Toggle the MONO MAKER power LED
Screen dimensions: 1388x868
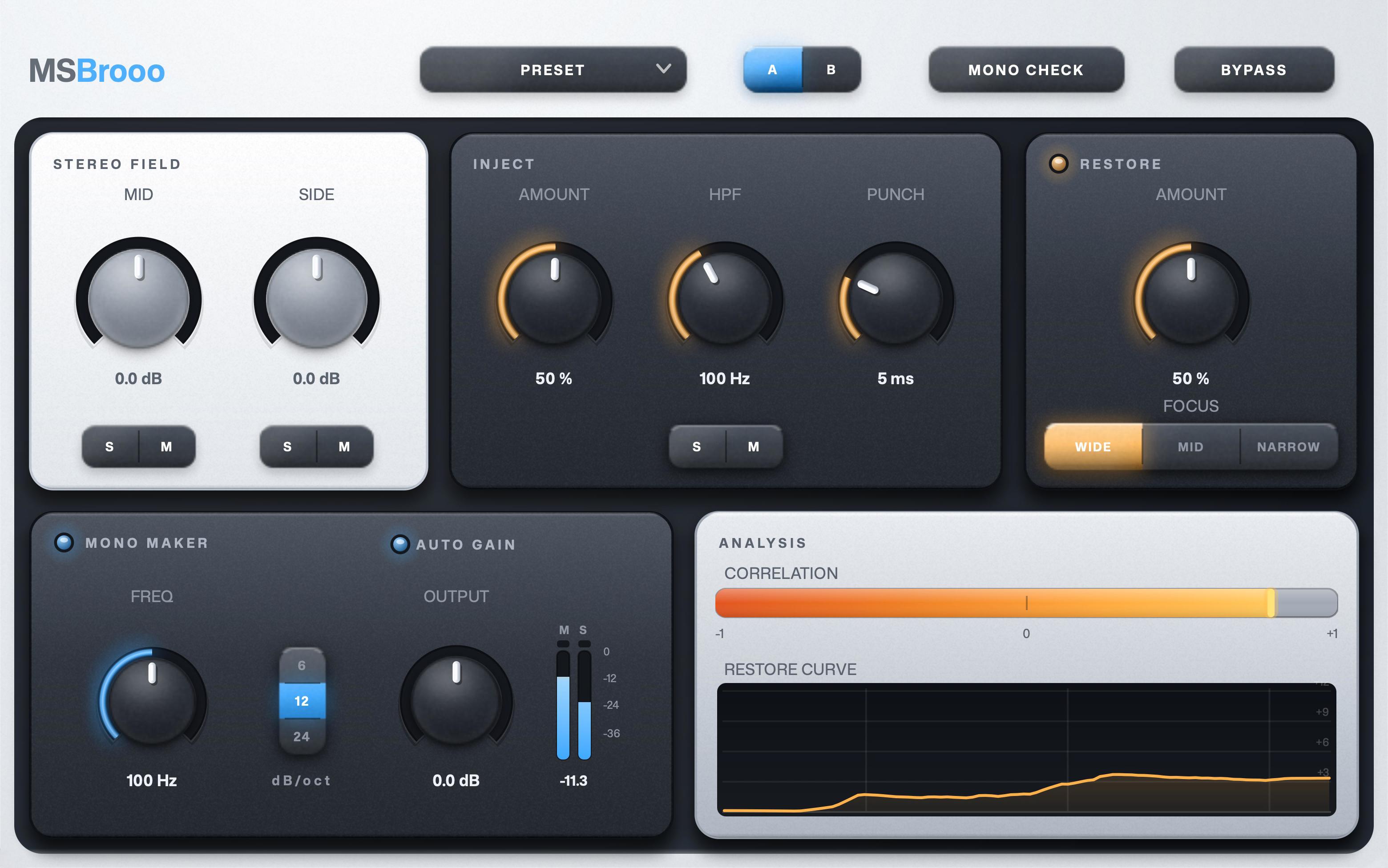[x=64, y=542]
